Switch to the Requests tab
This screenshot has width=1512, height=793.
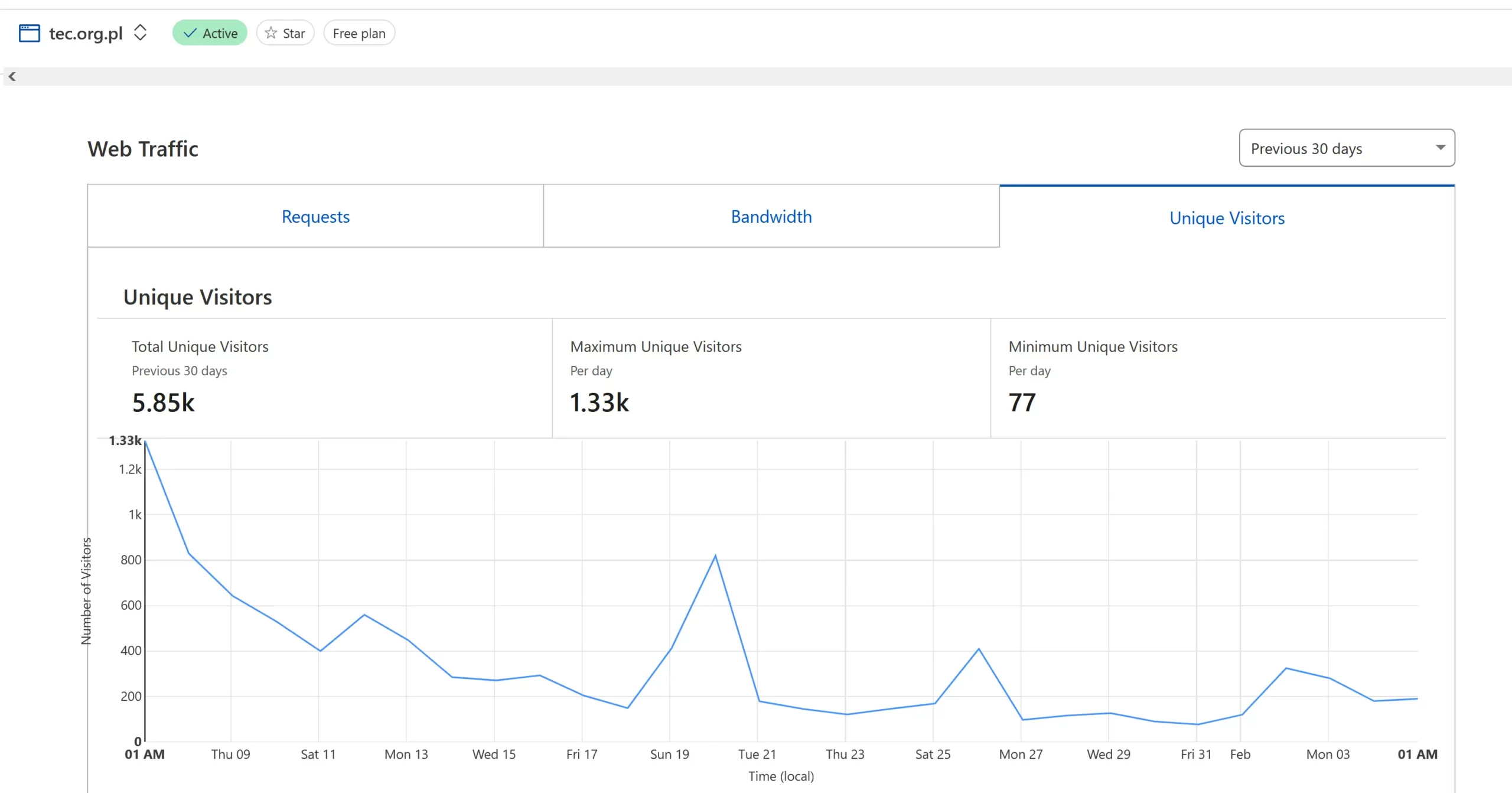click(x=315, y=216)
